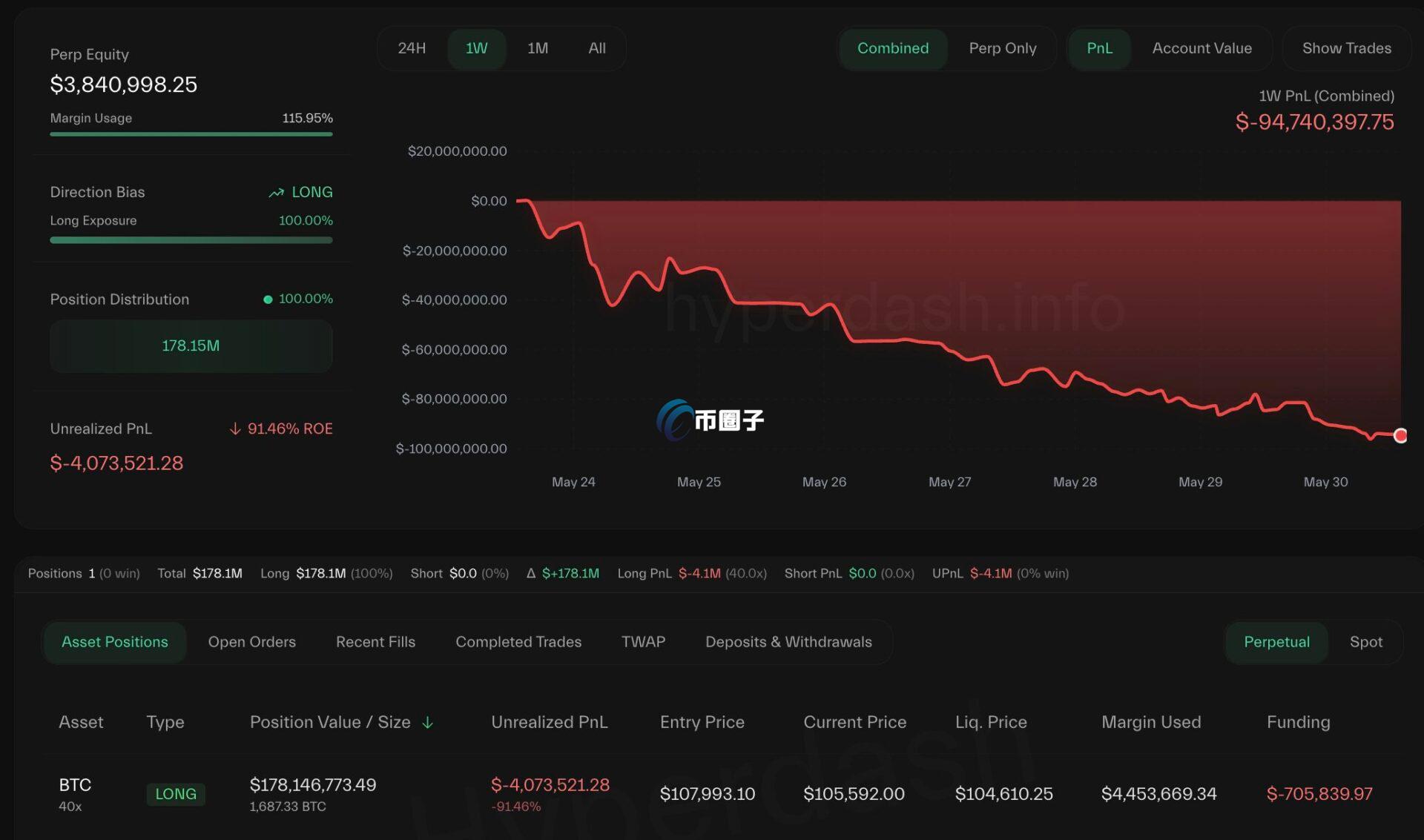This screenshot has width=1424, height=840.
Task: Open the Recent Fills tab
Action: [375, 642]
